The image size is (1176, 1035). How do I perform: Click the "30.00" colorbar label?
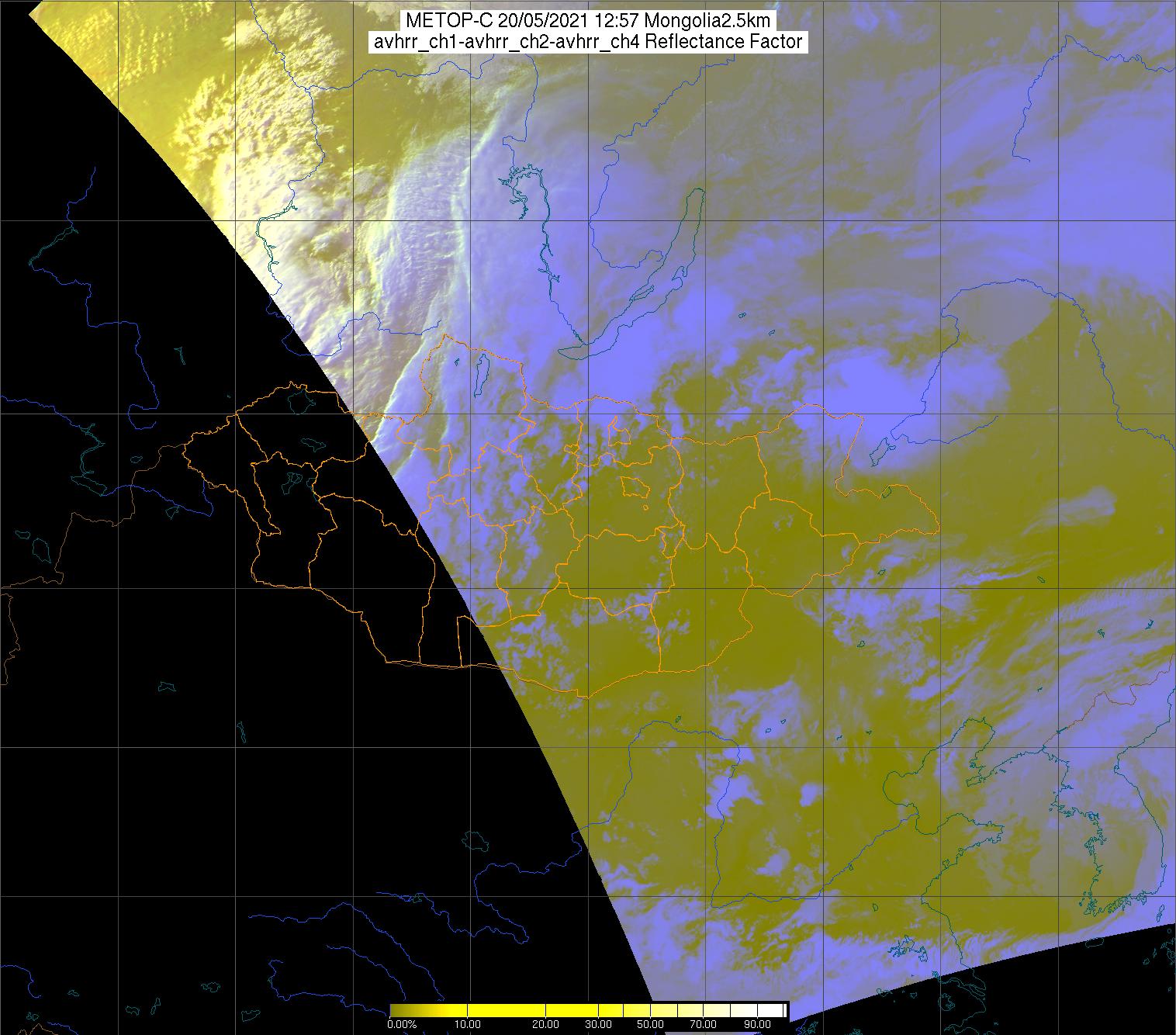coord(598,1024)
